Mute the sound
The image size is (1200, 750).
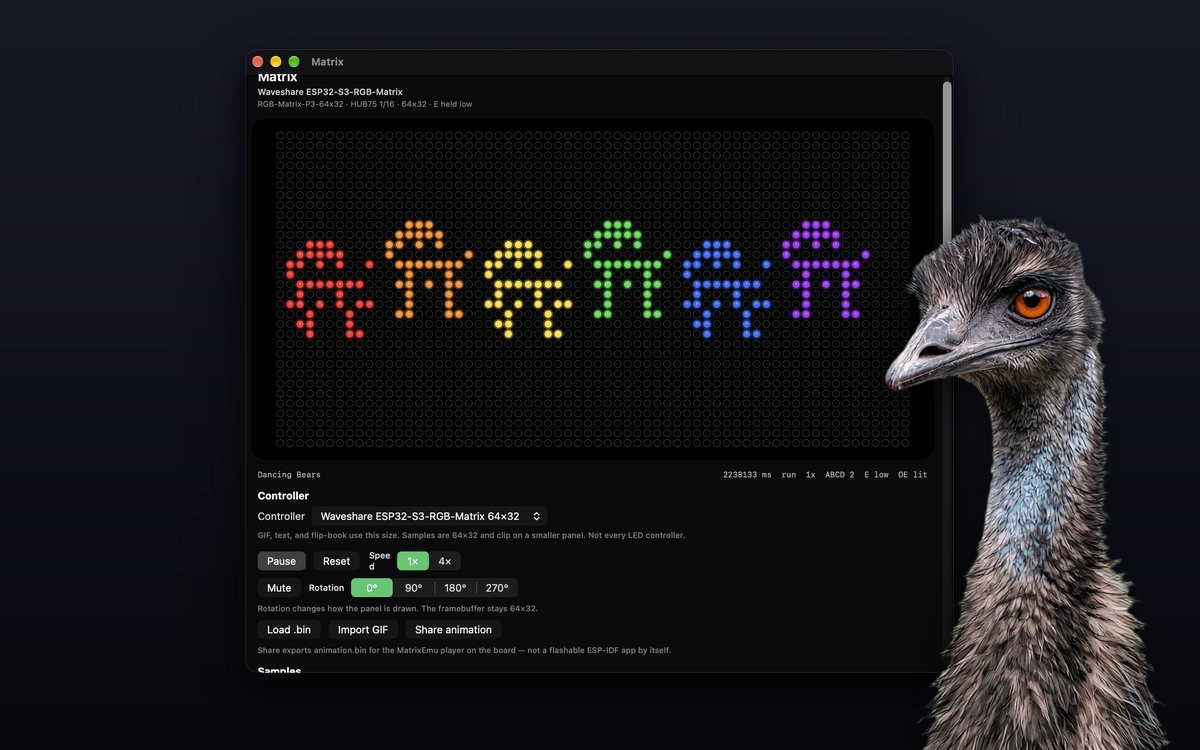click(279, 588)
